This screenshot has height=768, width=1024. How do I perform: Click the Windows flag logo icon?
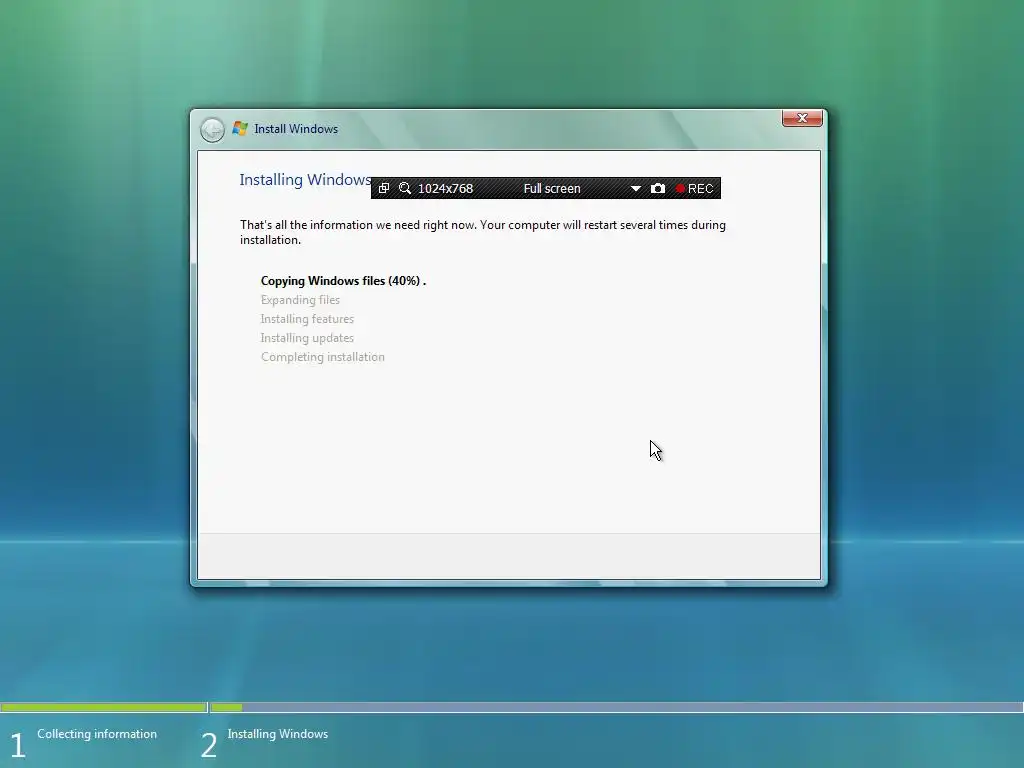click(240, 129)
